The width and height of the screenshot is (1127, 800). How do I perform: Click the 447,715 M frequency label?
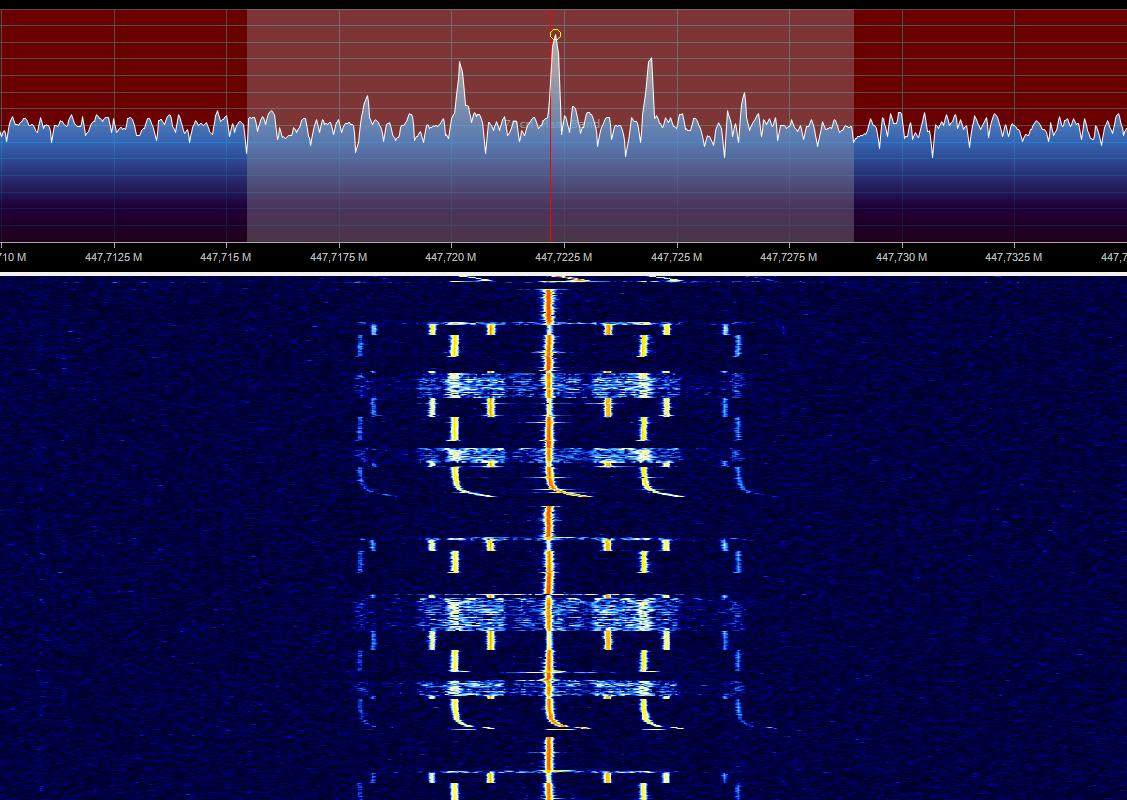226,257
